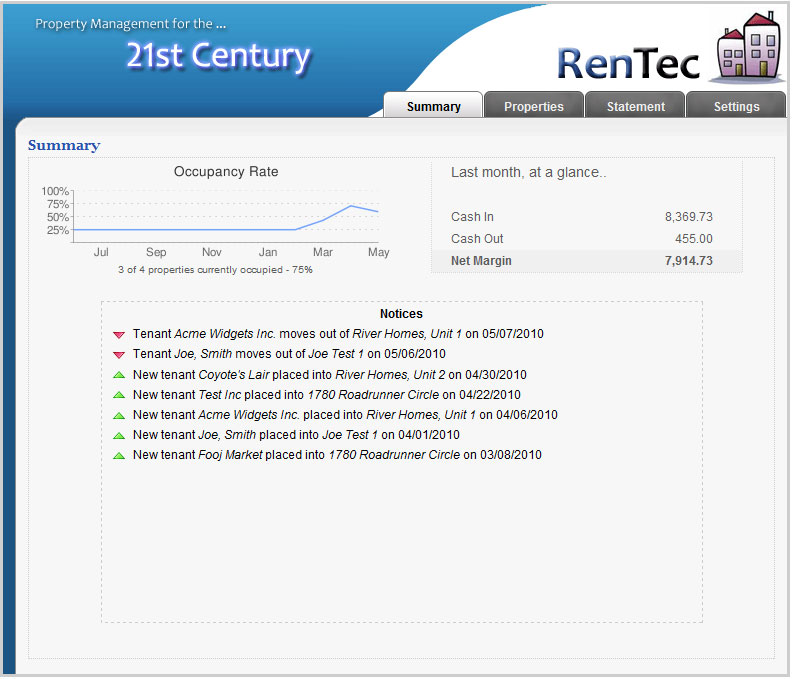This screenshot has height=679, width=793.
Task: Select the Net Margin row
Action: pos(587,261)
